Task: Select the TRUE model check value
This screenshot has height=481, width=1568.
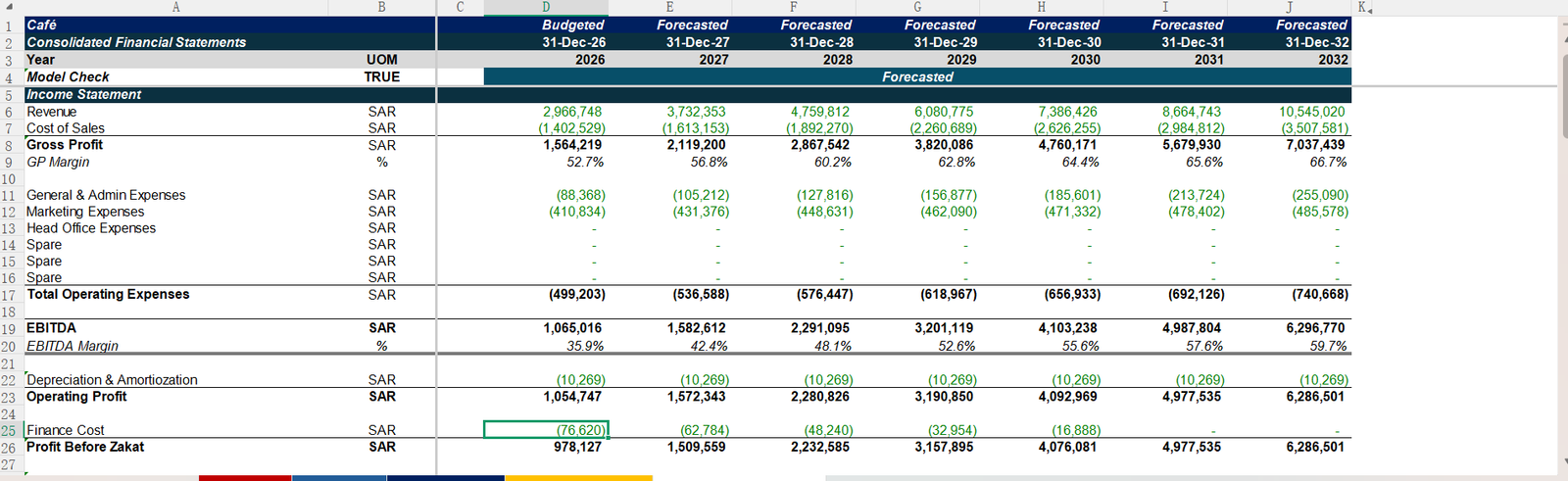Action: click(382, 76)
